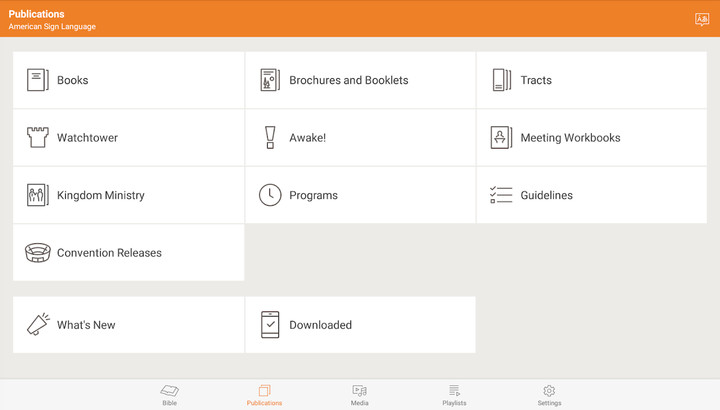Image resolution: width=720 pixels, height=410 pixels.
Task: Click the Tracts icon
Action: [x=501, y=80]
